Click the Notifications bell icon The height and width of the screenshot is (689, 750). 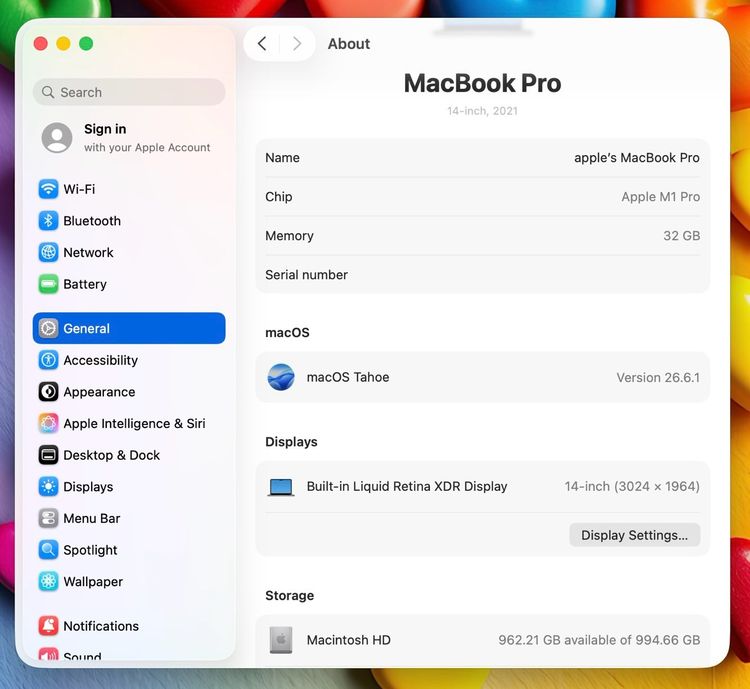click(48, 626)
